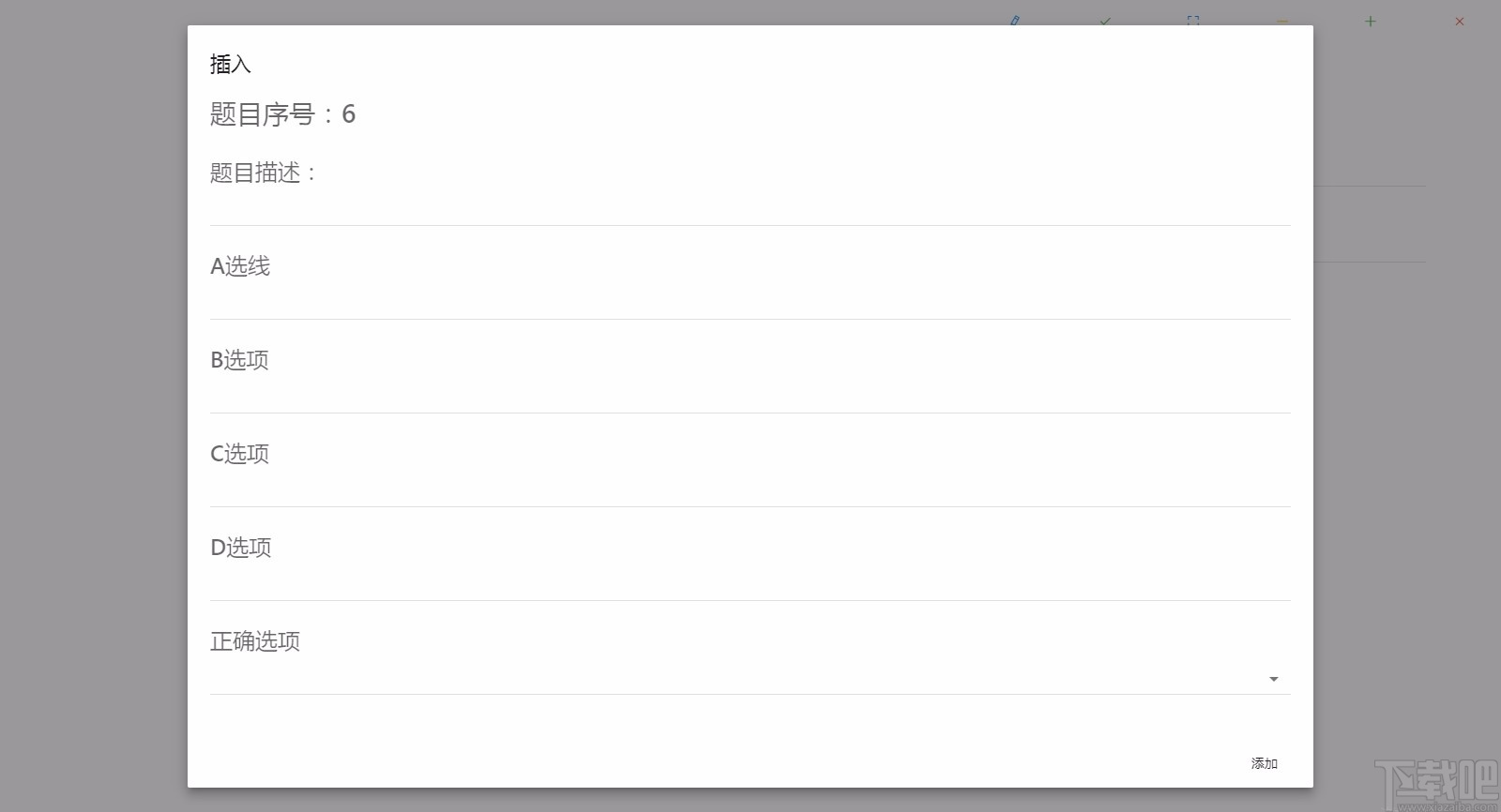Select the B选项 input field
Image resolution: width=1501 pixels, height=812 pixels.
[x=750, y=396]
